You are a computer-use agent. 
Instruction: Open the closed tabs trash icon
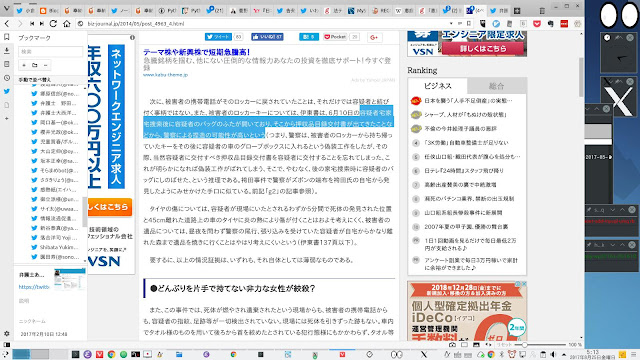point(542,11)
